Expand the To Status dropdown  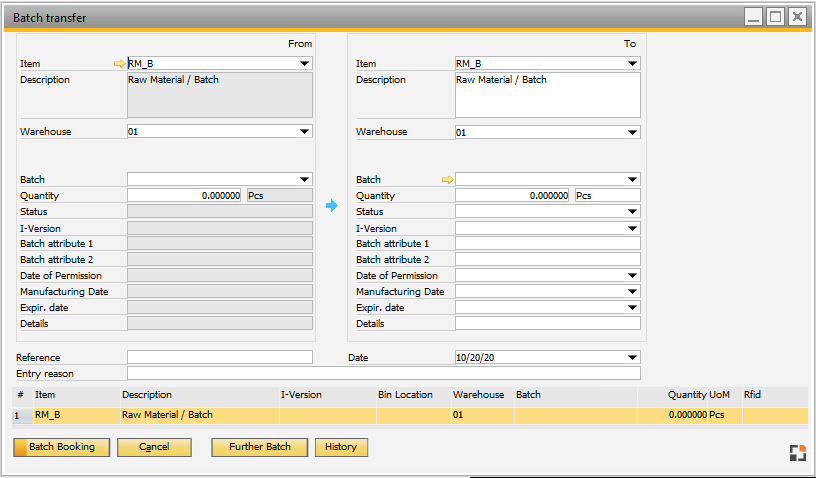click(632, 212)
